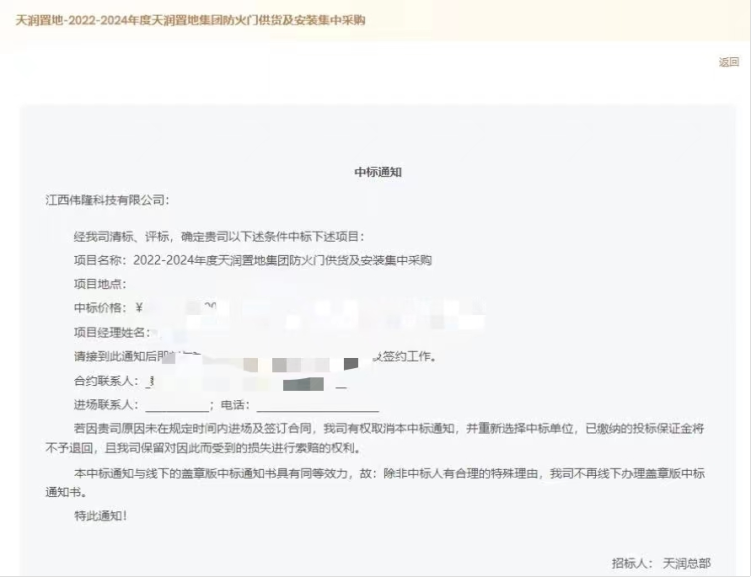Click the 项目地点 label
Image resolution: width=751 pixels, height=577 pixels.
(100, 284)
